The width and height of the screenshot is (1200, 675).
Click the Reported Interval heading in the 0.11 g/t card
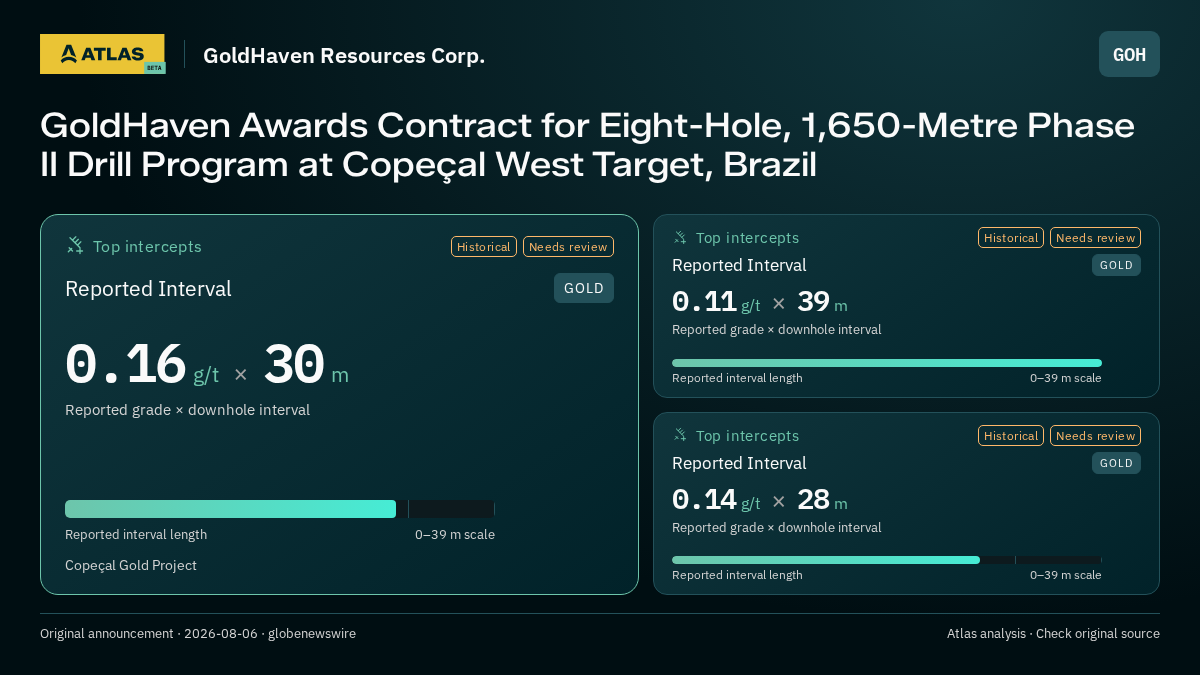tap(739, 265)
